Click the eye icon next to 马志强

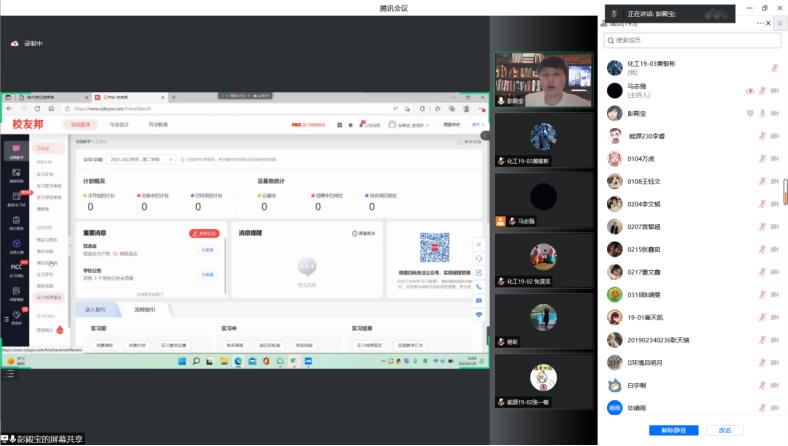pyautogui.click(x=750, y=91)
